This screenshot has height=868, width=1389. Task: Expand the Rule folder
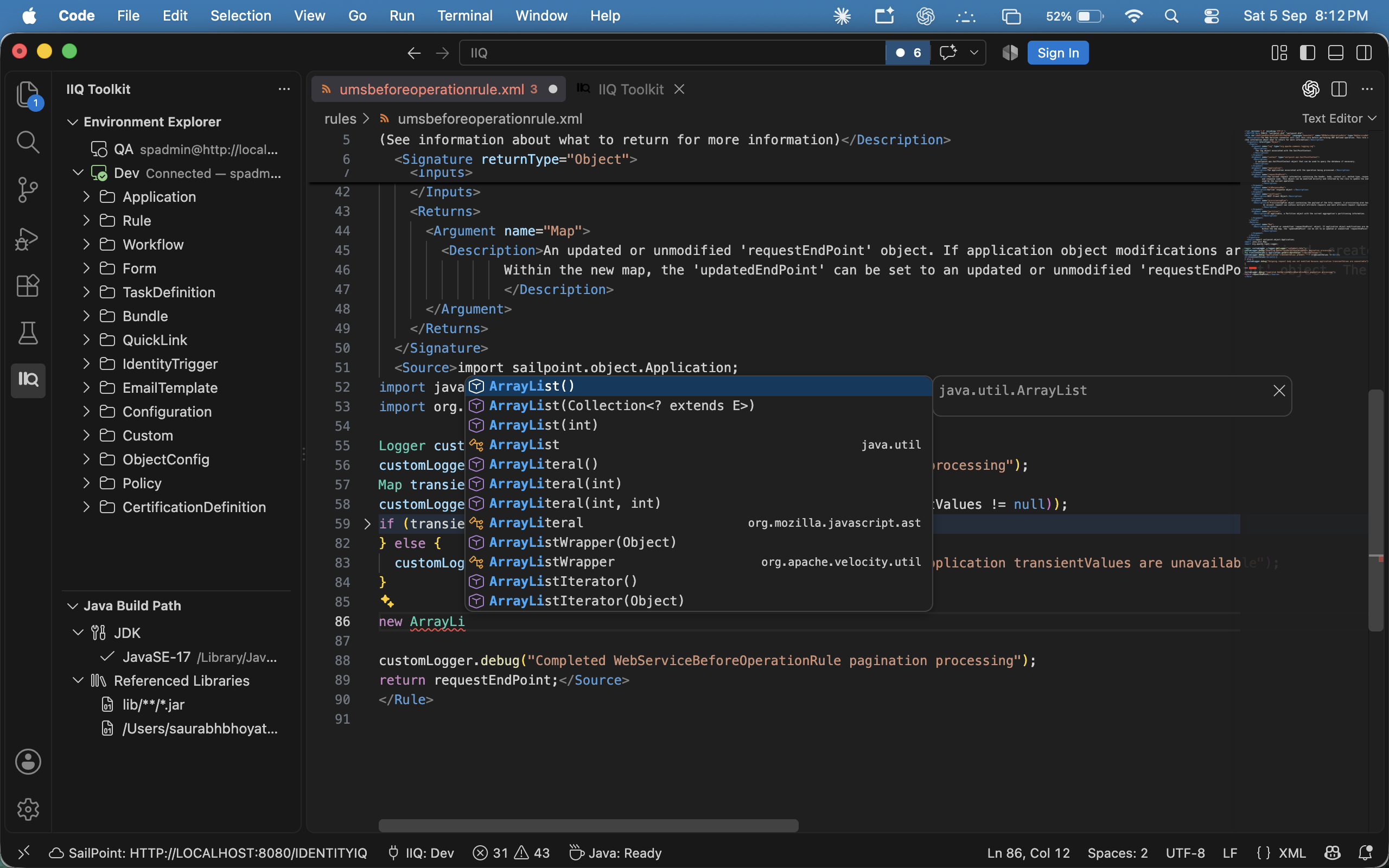pyautogui.click(x=86, y=220)
